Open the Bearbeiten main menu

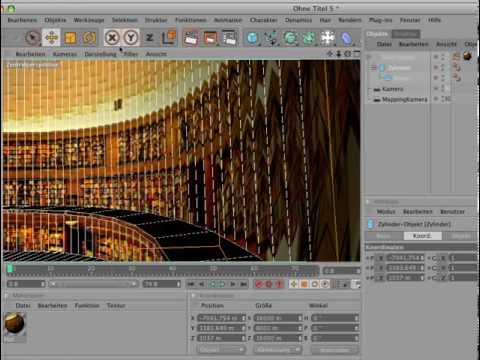coord(22,20)
